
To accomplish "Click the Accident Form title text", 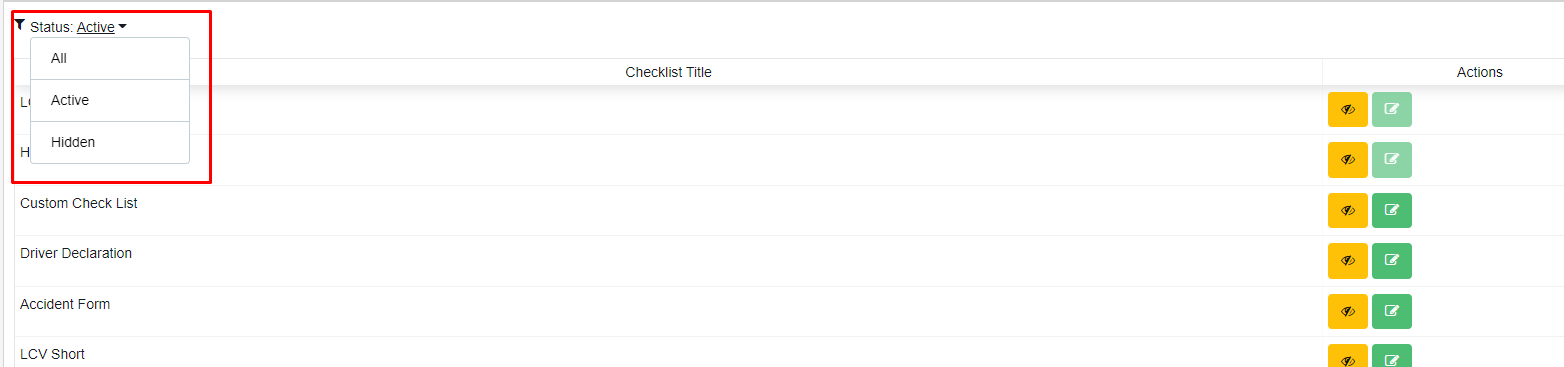I will (x=65, y=304).
